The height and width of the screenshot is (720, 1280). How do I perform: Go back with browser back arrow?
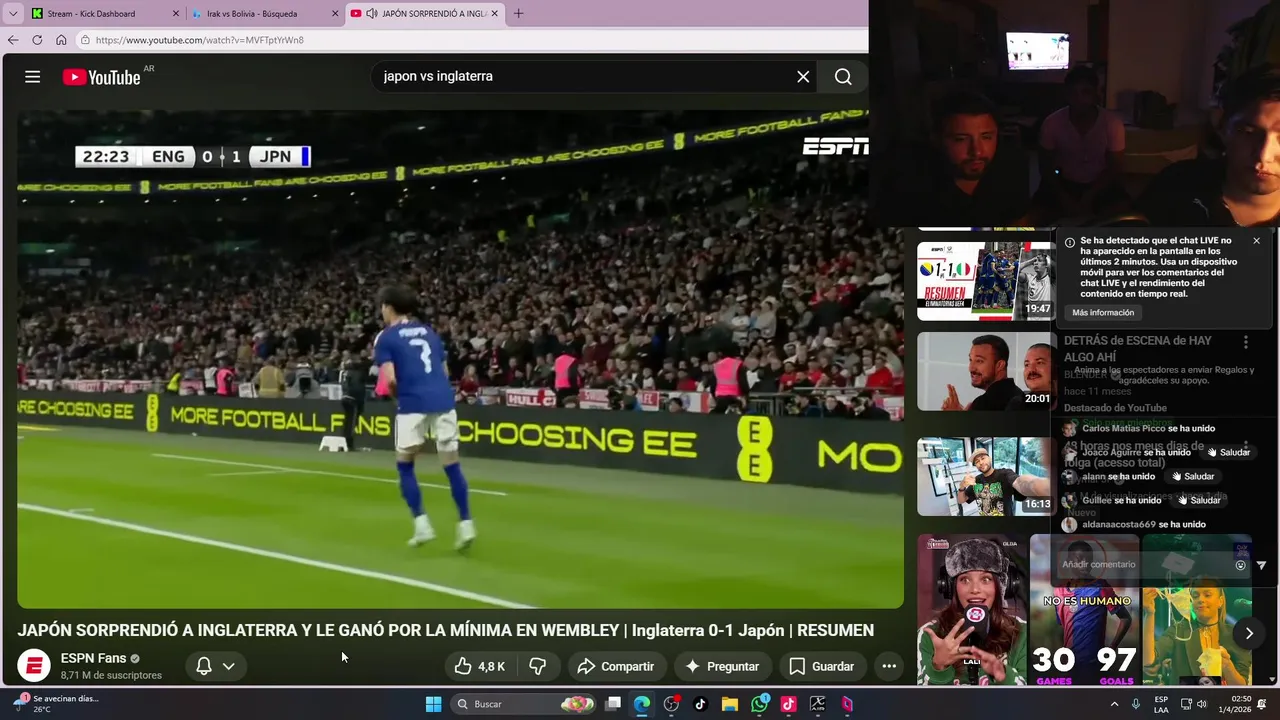13,40
